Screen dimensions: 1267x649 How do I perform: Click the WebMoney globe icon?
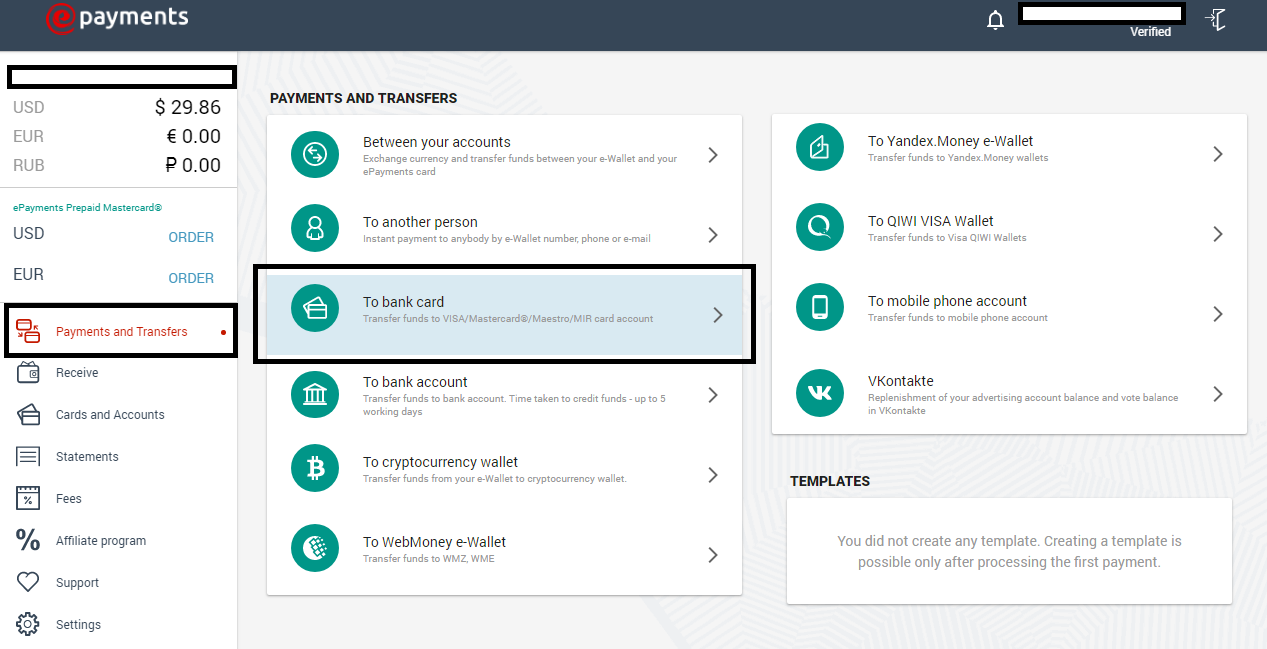coord(316,548)
